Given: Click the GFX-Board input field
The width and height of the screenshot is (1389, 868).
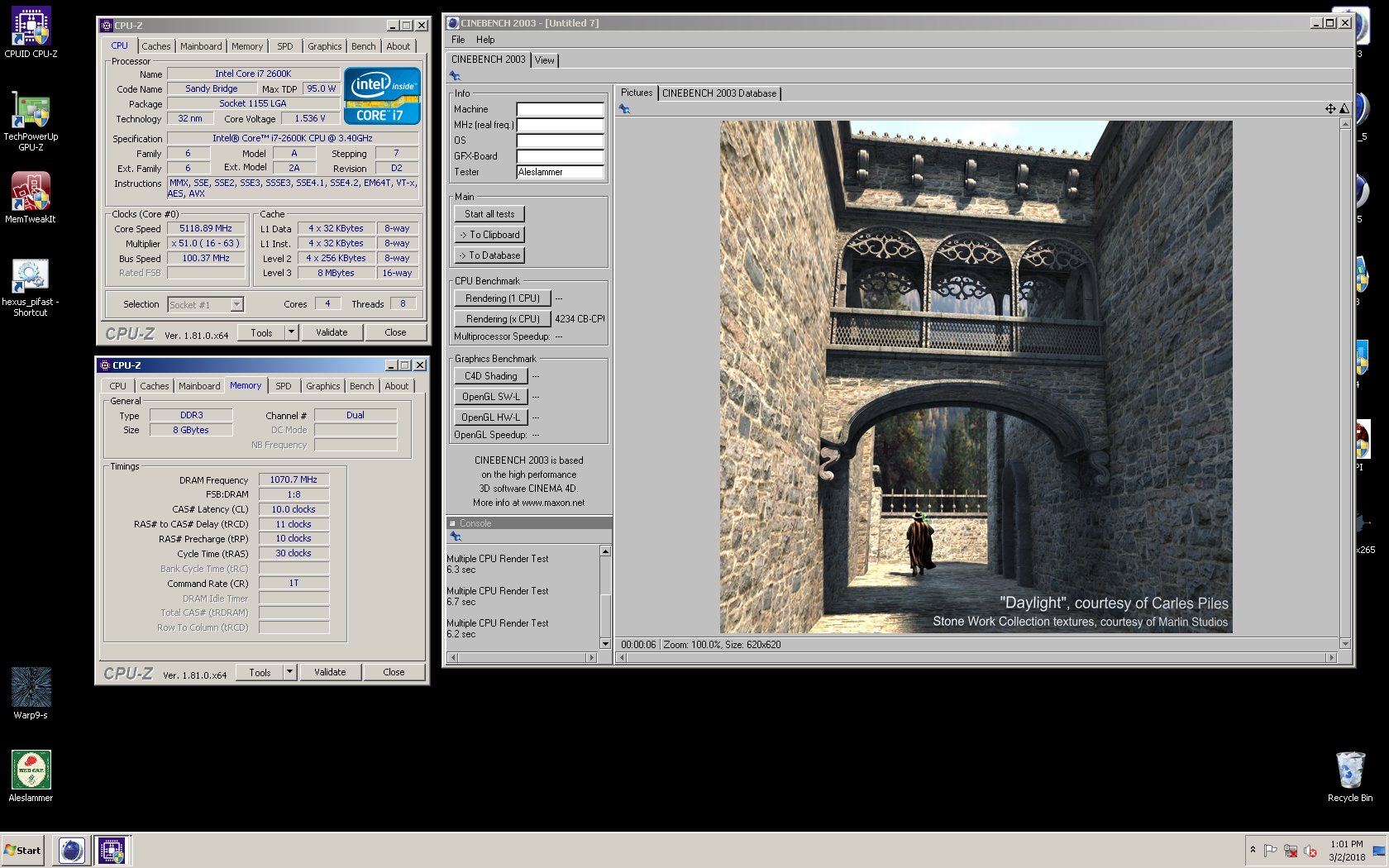Looking at the screenshot, I should click(561, 156).
